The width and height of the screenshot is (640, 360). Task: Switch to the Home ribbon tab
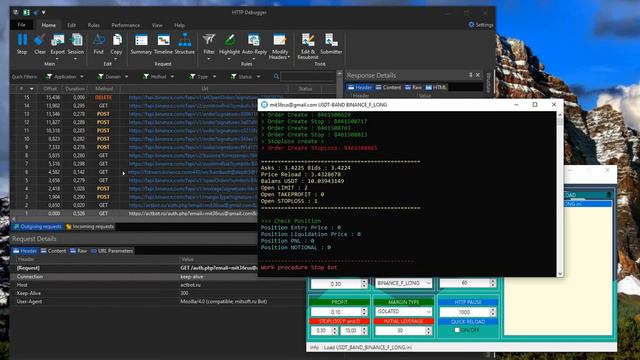tap(49, 25)
